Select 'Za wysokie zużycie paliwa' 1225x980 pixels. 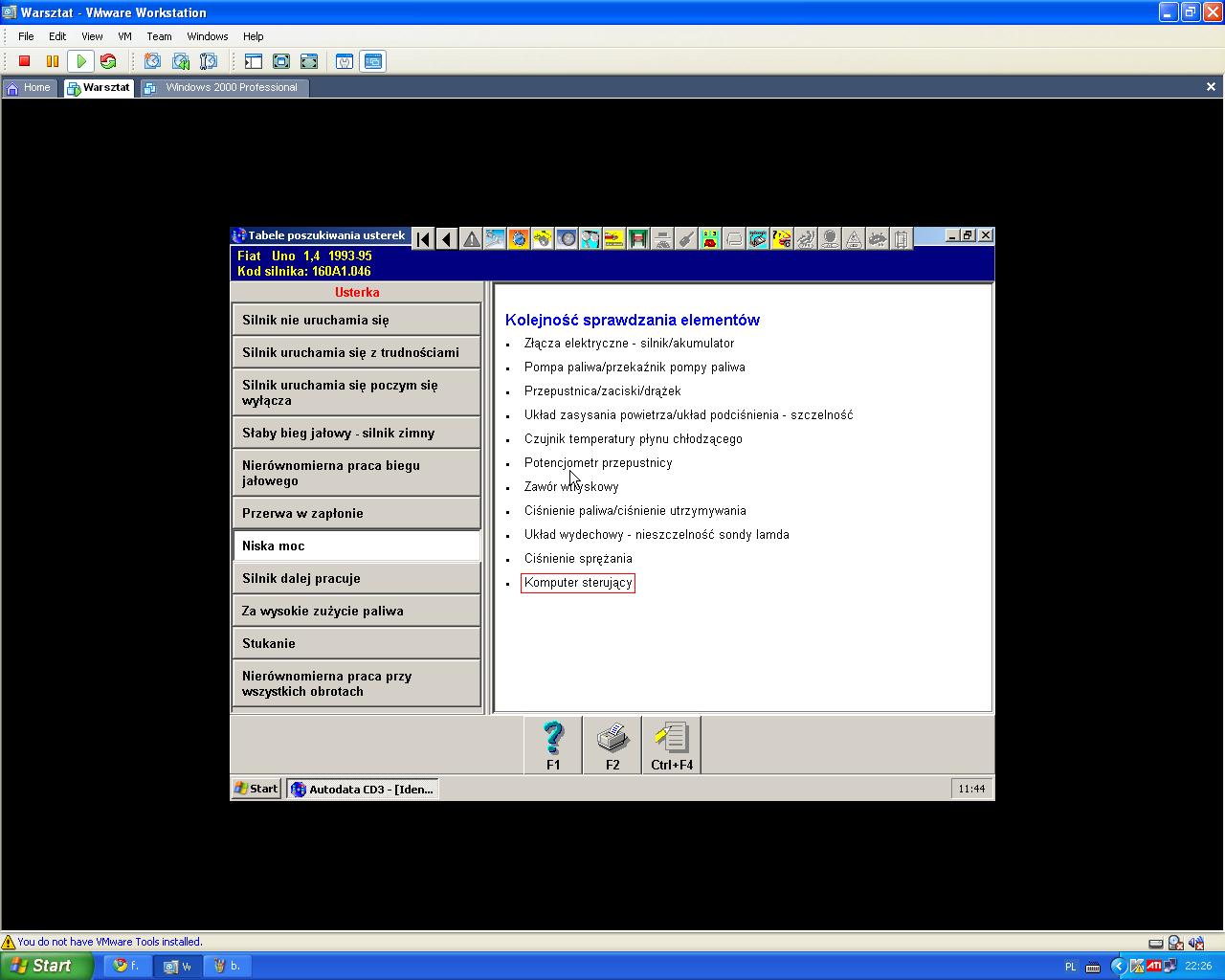click(356, 611)
